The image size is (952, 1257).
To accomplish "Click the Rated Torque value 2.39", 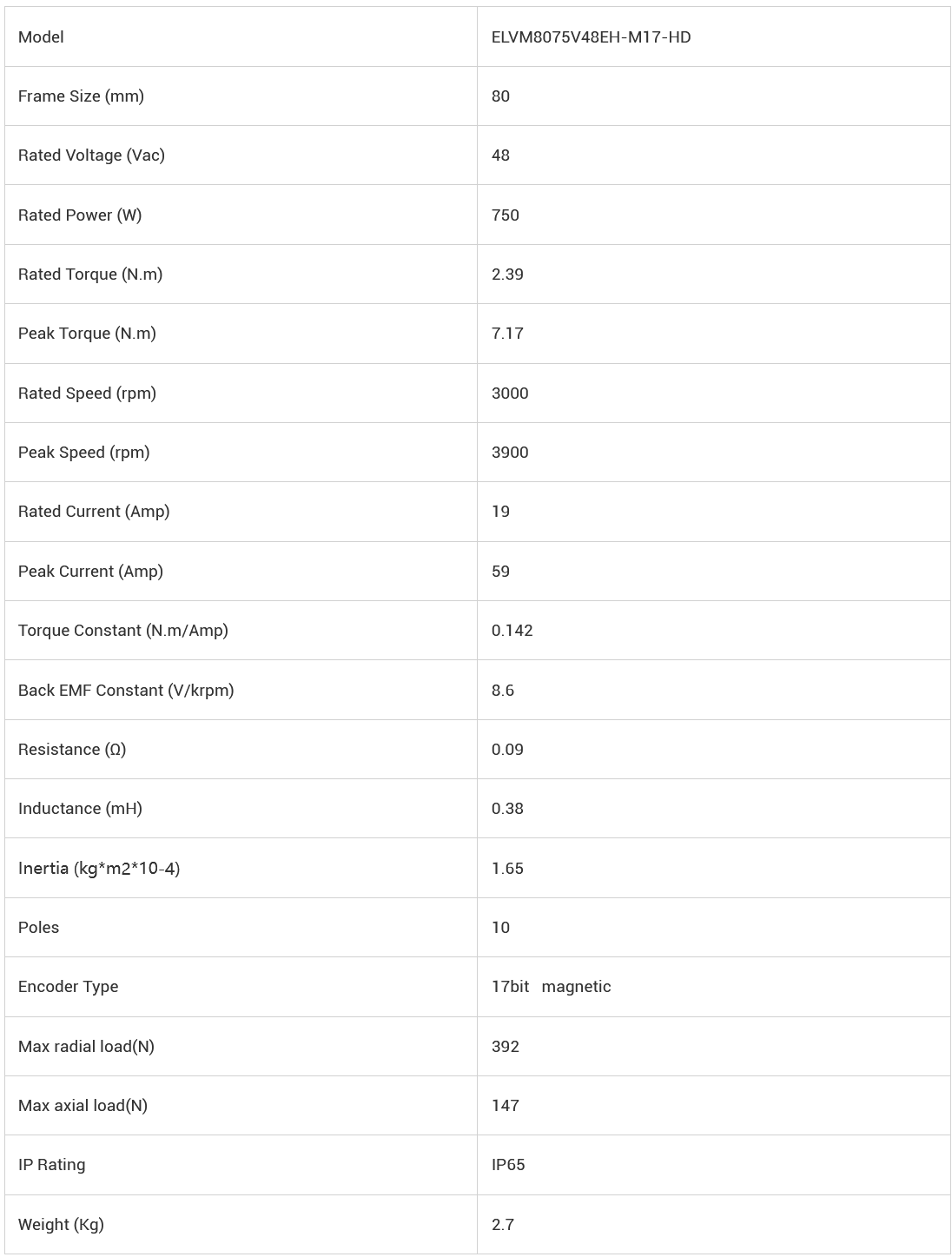I will [x=507, y=274].
